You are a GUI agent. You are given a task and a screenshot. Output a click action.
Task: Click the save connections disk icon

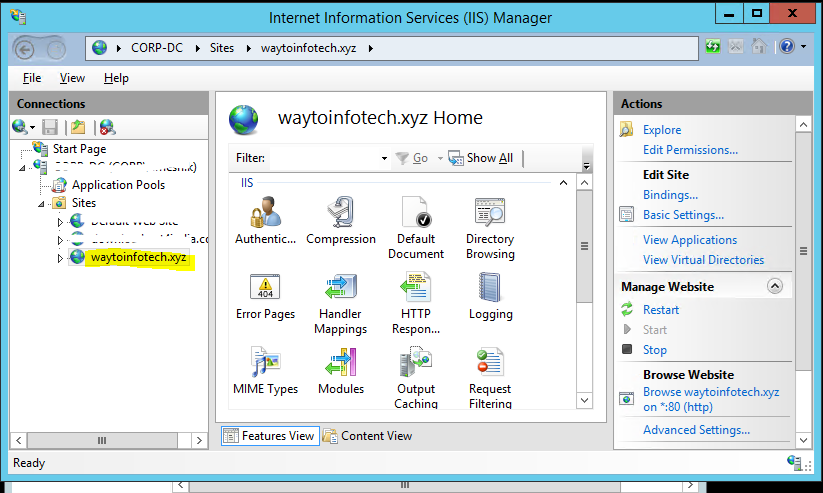tap(50, 127)
